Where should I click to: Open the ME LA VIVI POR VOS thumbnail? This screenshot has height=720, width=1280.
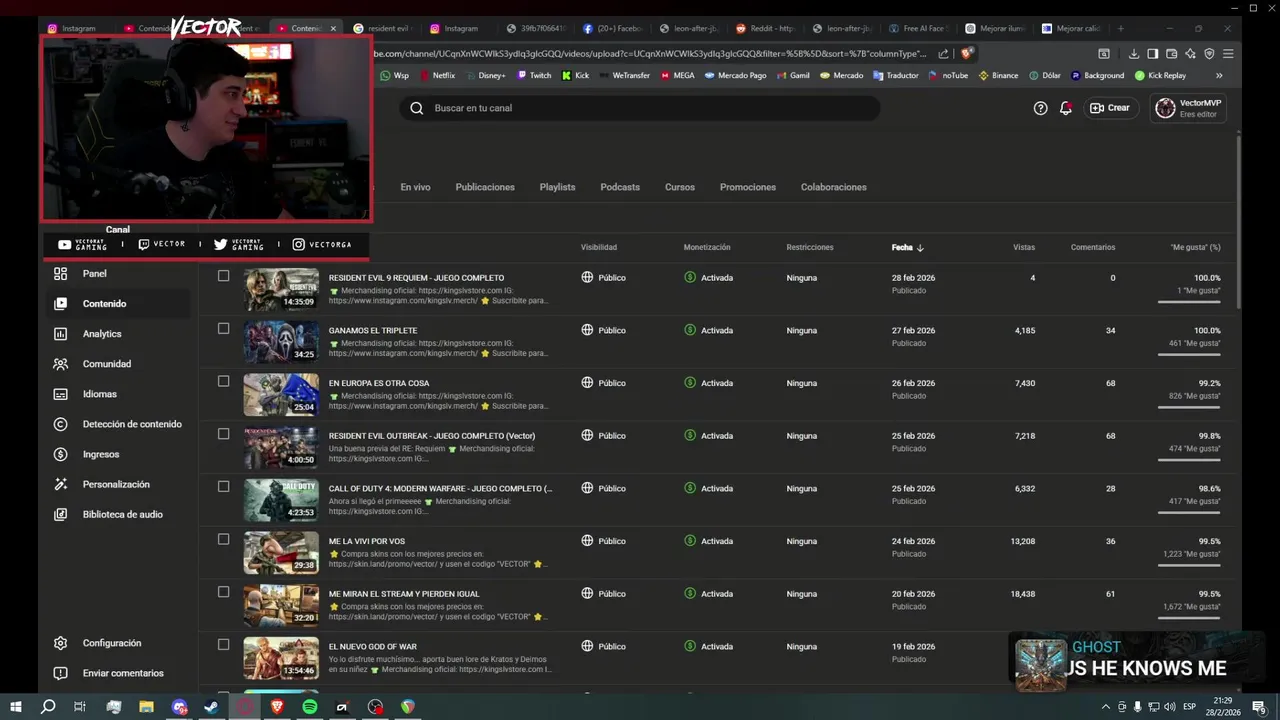click(281, 553)
